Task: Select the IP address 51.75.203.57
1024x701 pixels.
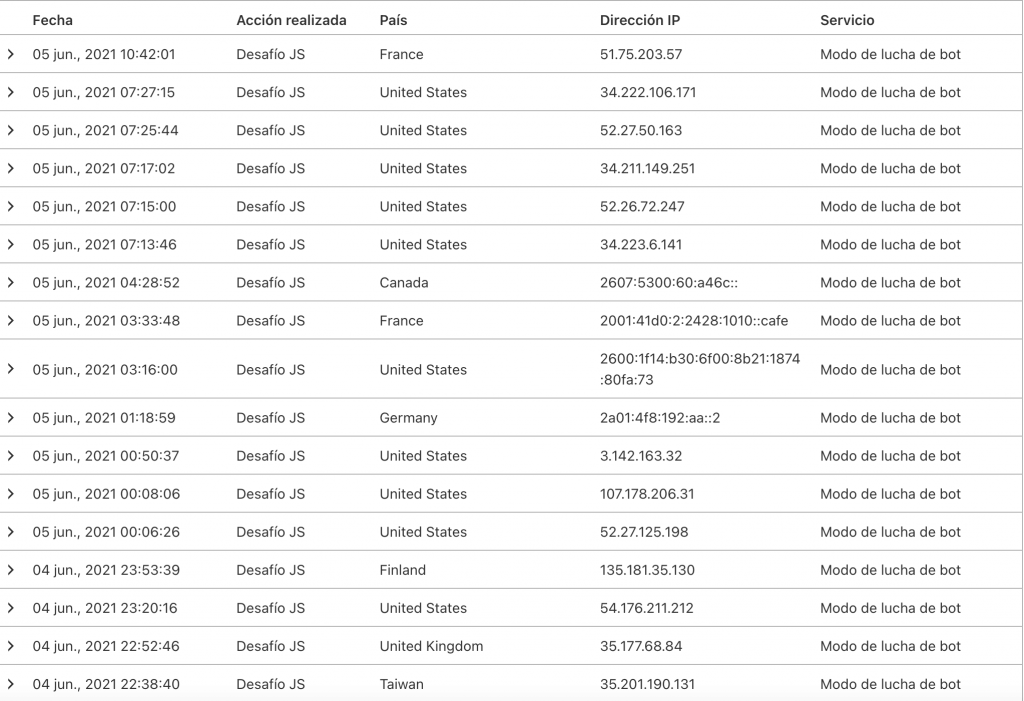Action: click(641, 55)
